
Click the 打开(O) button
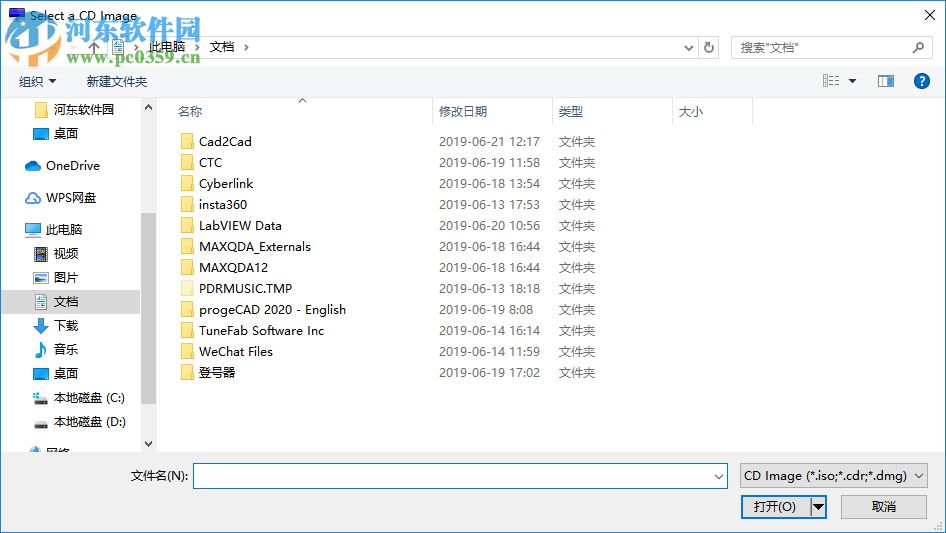coord(775,506)
